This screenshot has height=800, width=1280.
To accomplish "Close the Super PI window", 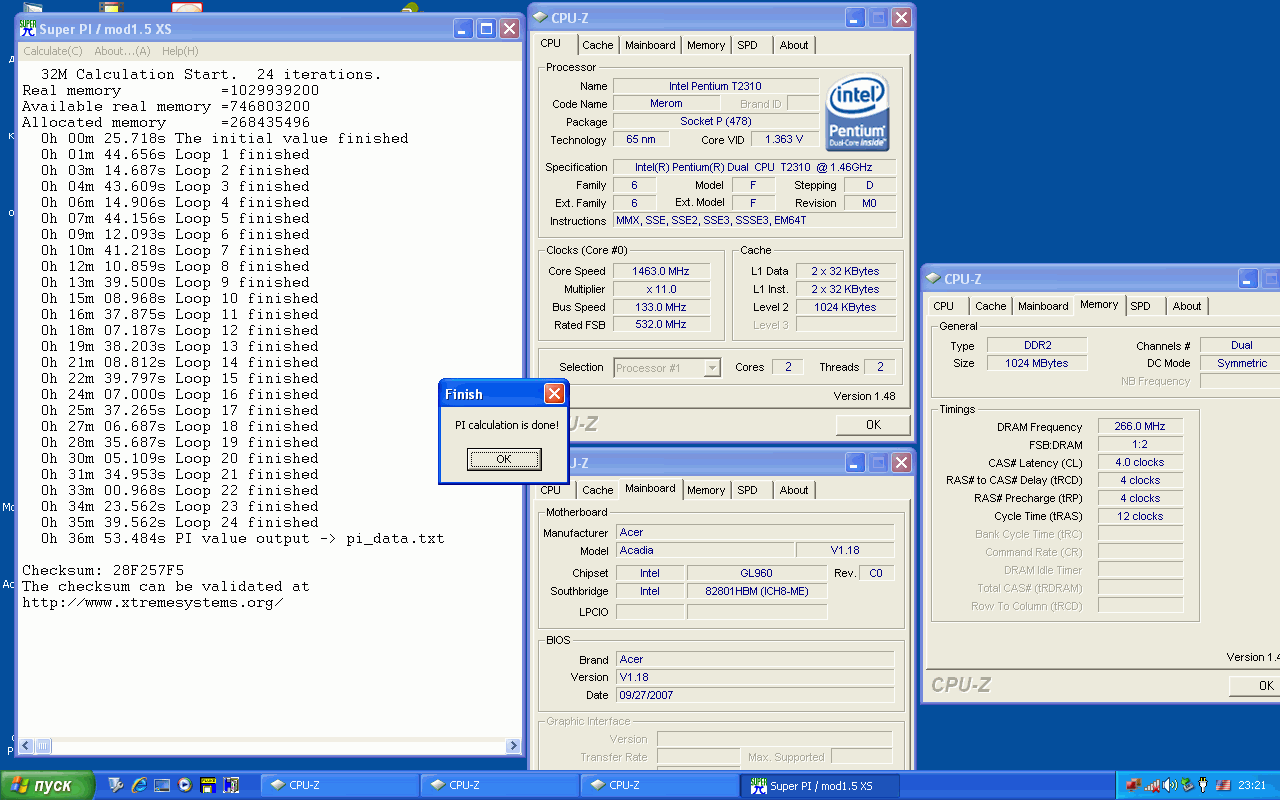I will pos(509,29).
